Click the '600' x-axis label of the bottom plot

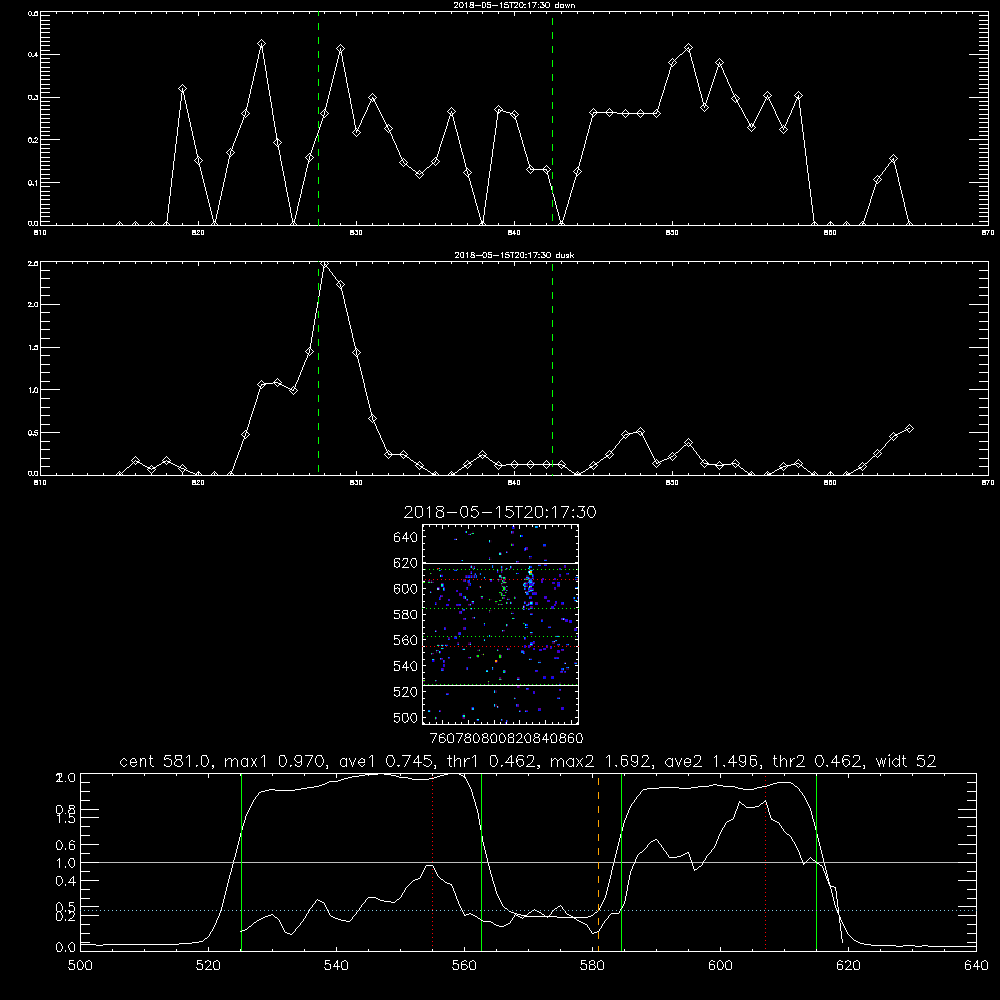(x=720, y=966)
